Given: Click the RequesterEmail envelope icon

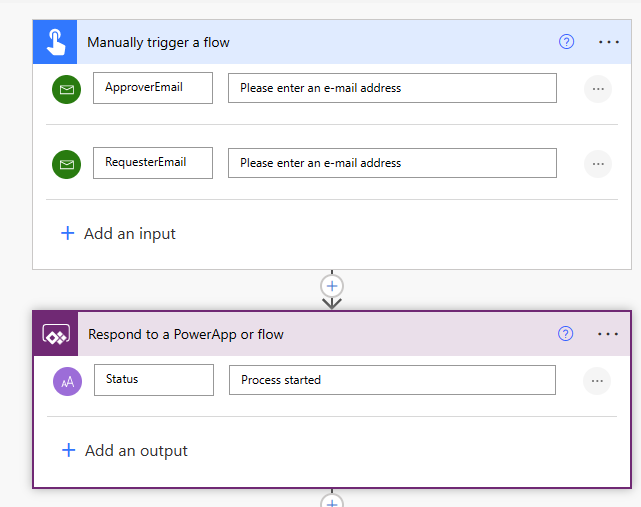Looking at the screenshot, I should (x=67, y=164).
